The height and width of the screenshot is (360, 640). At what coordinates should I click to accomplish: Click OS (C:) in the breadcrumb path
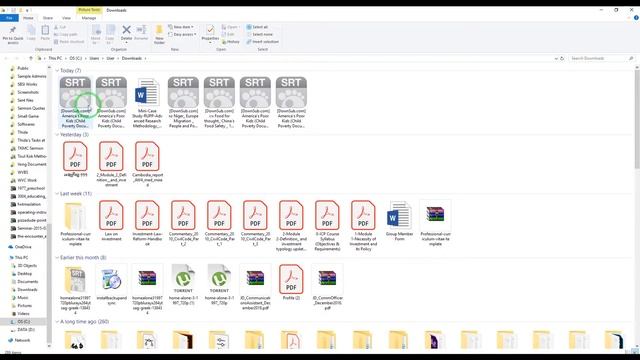coord(76,58)
